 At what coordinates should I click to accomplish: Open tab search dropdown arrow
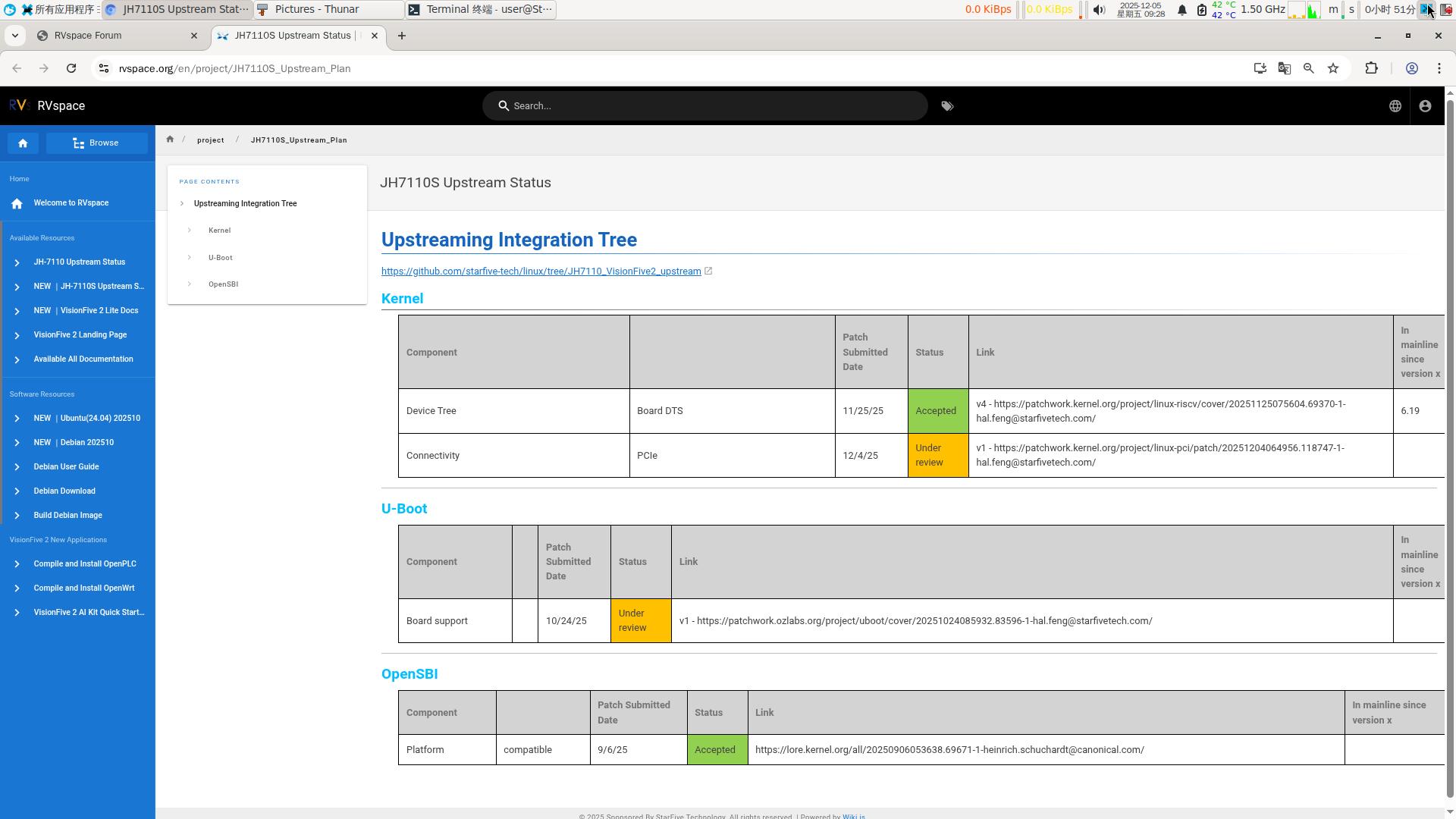pyautogui.click(x=14, y=36)
